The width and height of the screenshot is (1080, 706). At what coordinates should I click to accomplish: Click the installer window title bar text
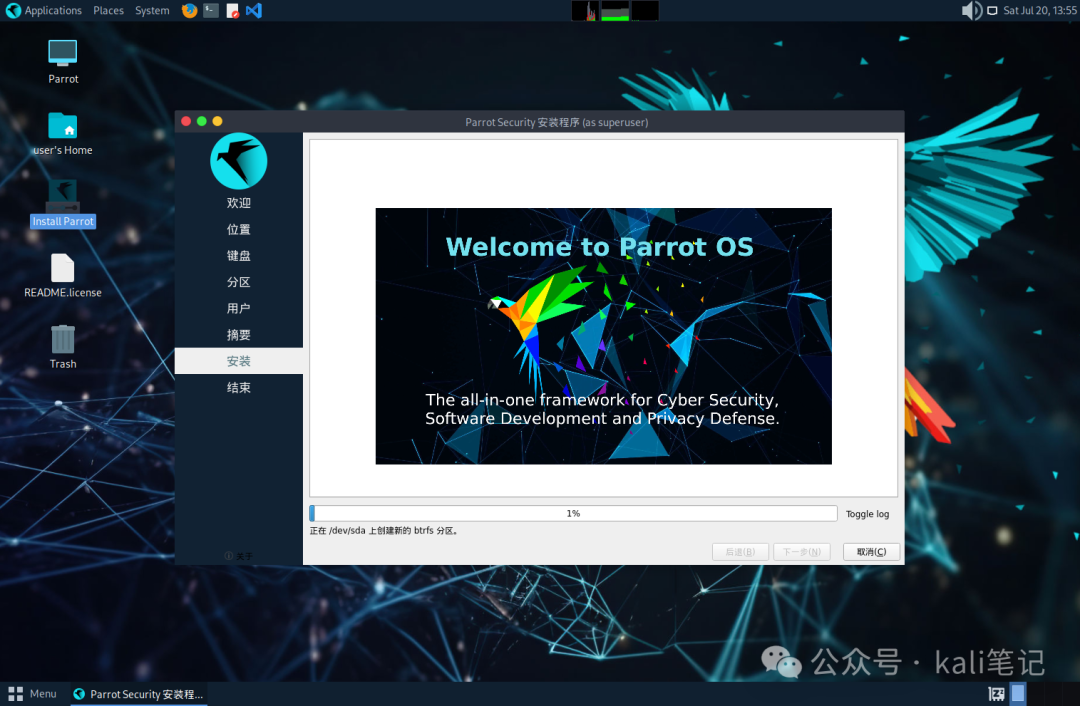pos(557,122)
